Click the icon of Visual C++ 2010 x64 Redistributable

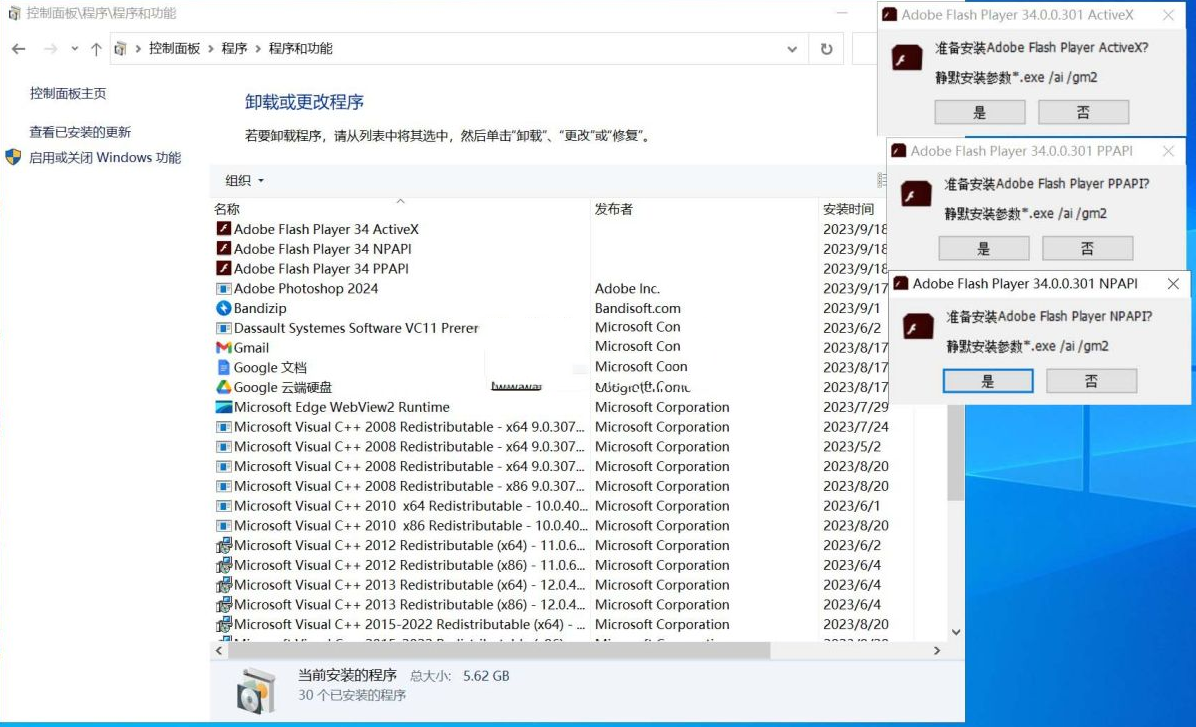[x=223, y=506]
